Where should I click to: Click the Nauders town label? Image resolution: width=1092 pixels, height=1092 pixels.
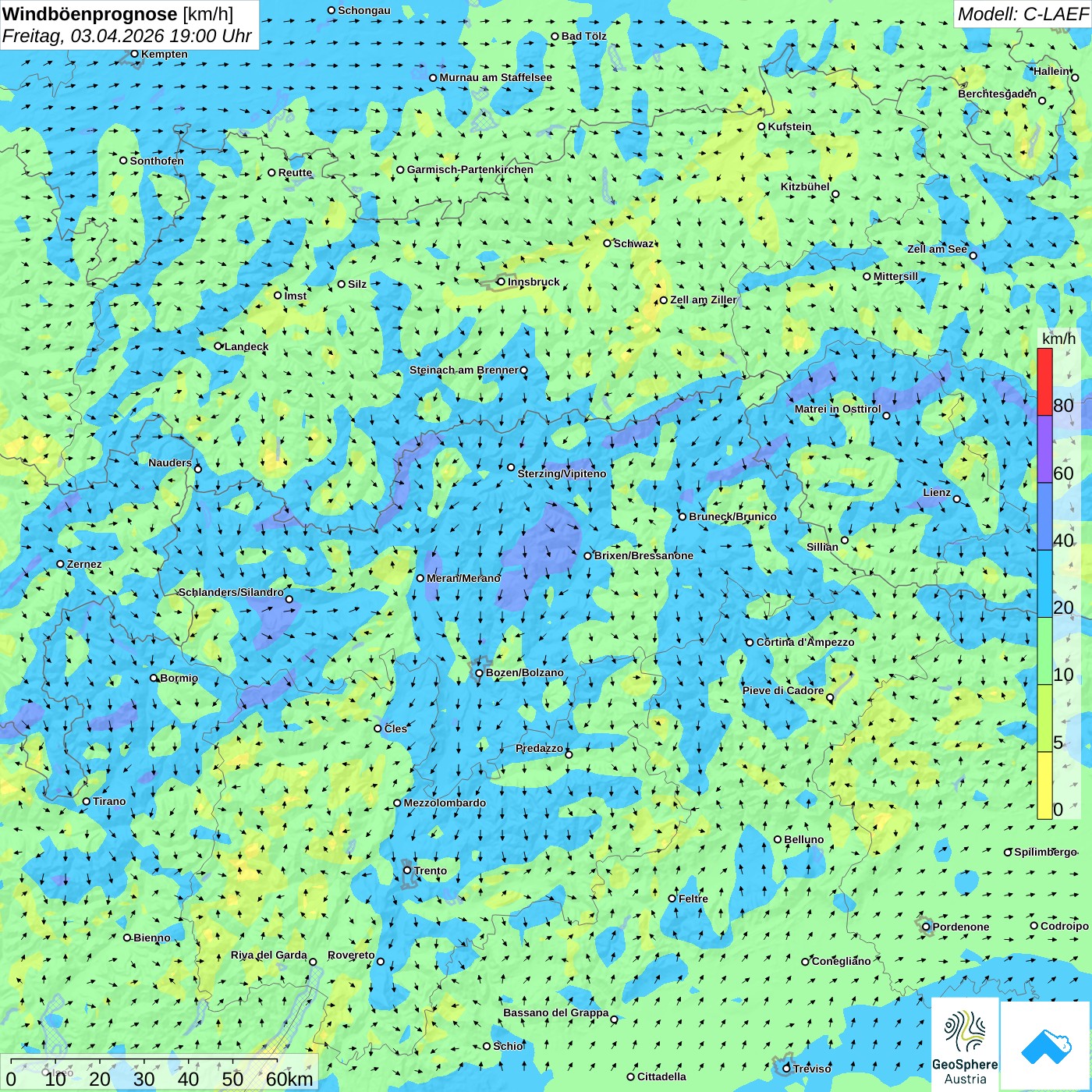170,463
